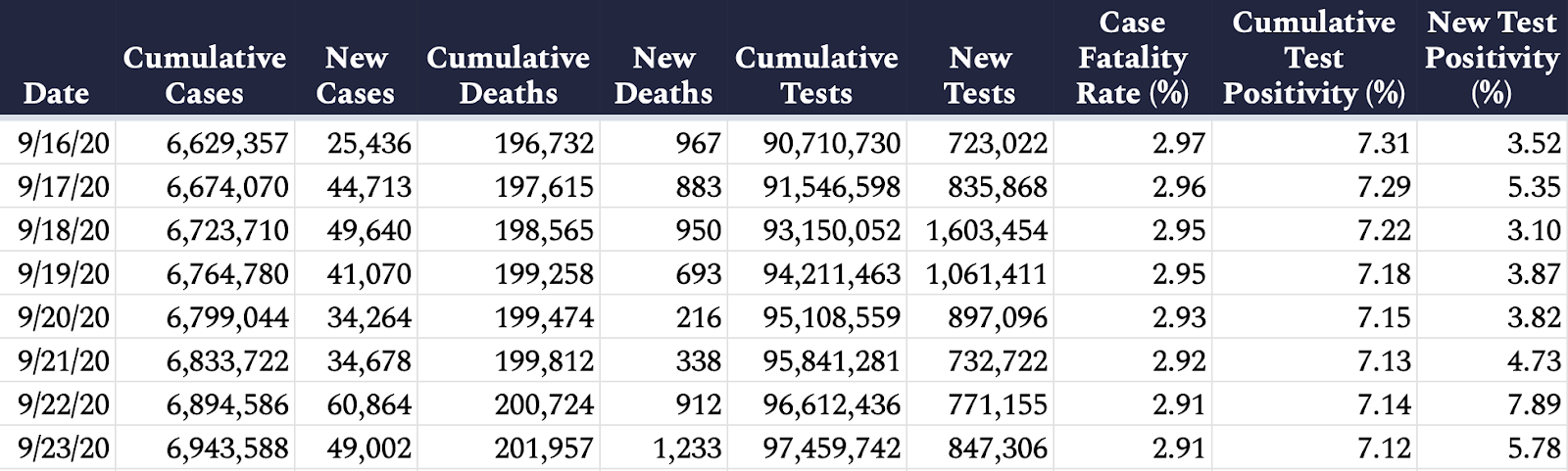
Task: Click the new deaths value 216
Action: [x=698, y=317]
